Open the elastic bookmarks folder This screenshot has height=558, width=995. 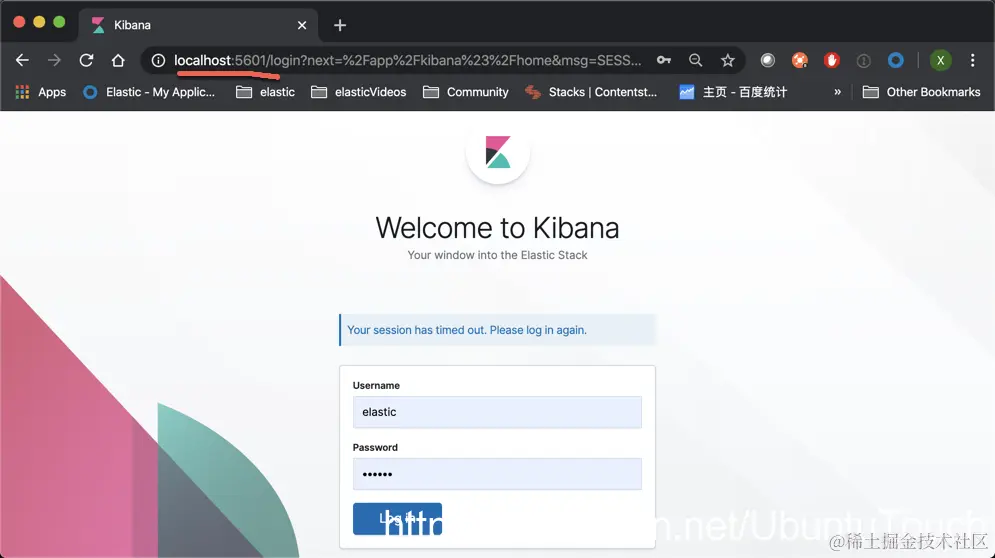click(265, 92)
